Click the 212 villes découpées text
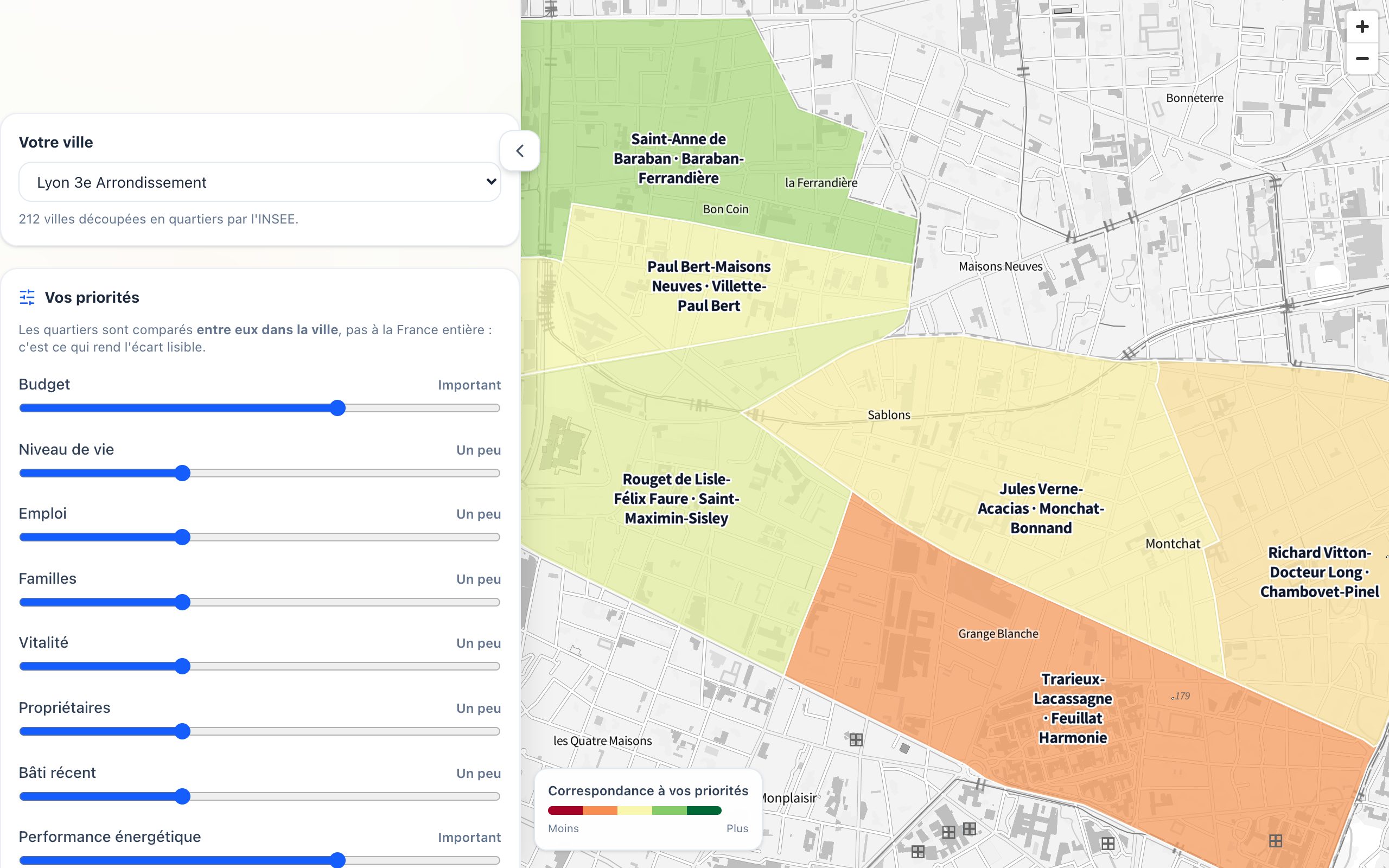 158,219
